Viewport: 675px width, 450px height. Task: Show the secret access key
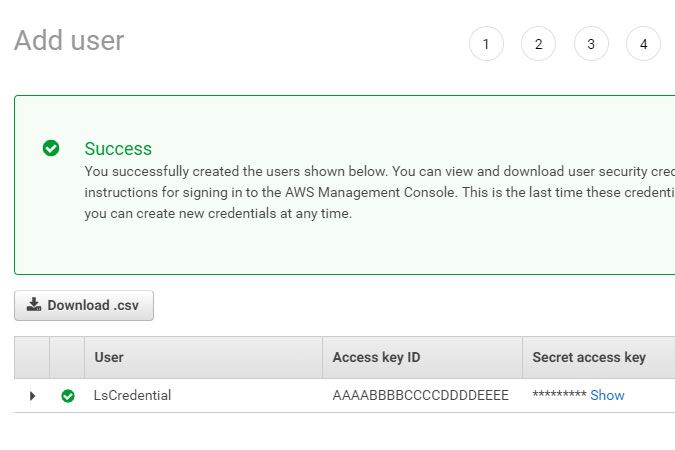(x=607, y=395)
